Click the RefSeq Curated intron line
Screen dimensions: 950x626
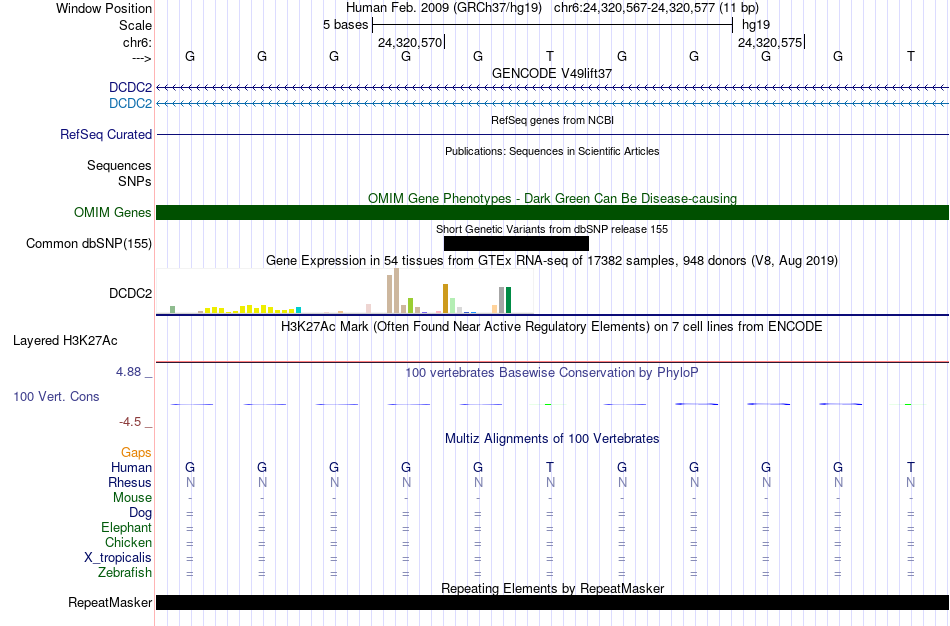(553, 135)
